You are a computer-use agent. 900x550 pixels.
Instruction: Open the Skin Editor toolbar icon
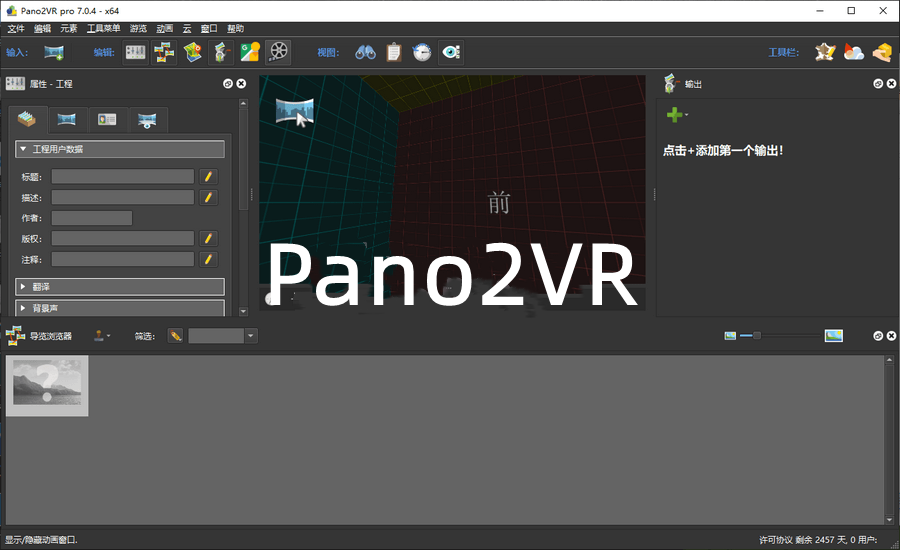click(x=825, y=53)
